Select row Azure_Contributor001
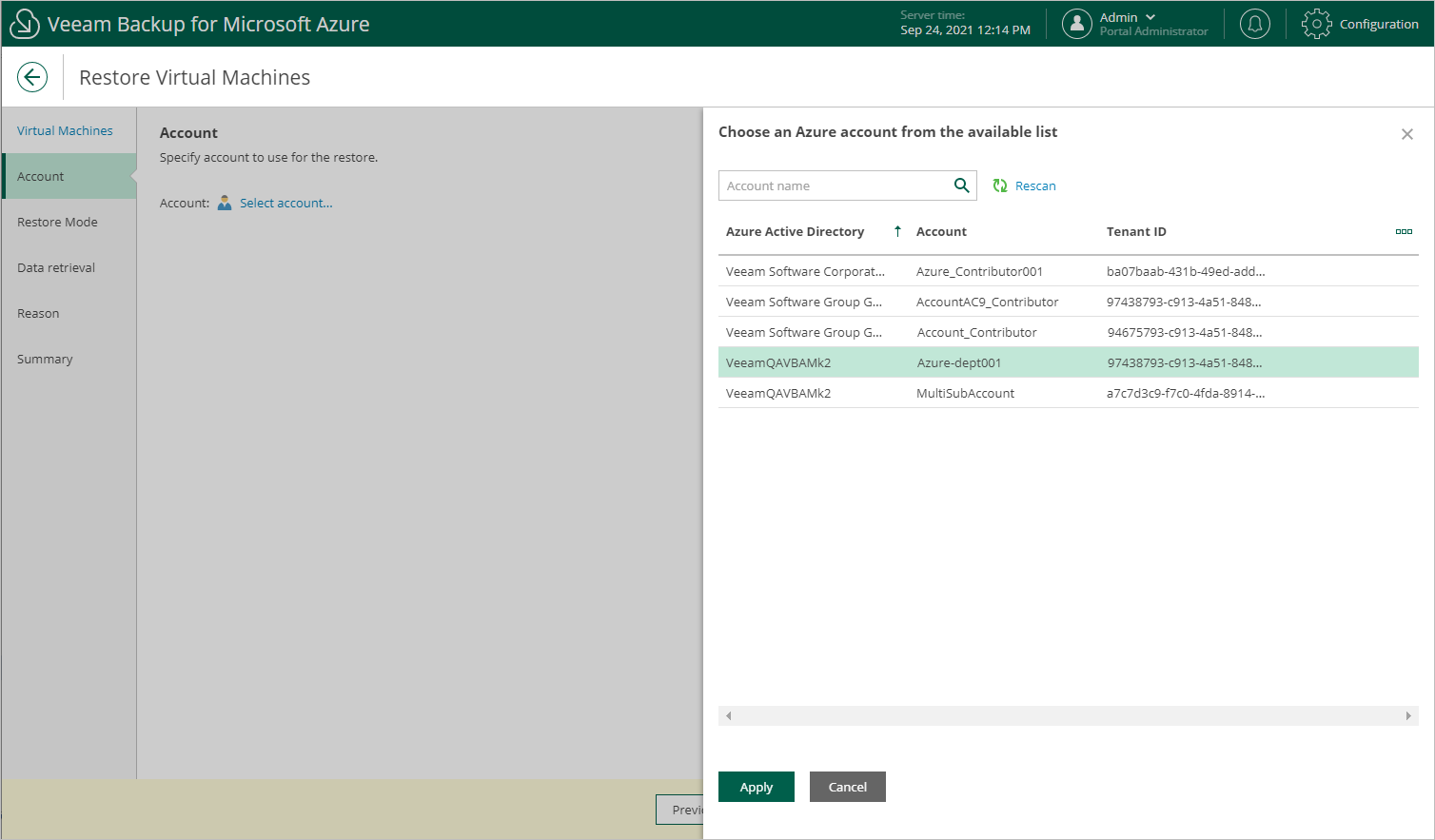This screenshot has width=1435, height=840. pyautogui.click(x=1069, y=271)
